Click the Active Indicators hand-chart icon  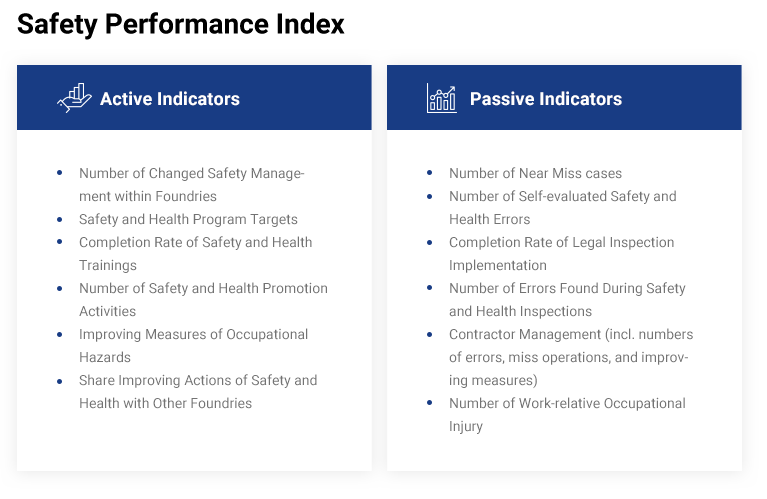pos(74,98)
